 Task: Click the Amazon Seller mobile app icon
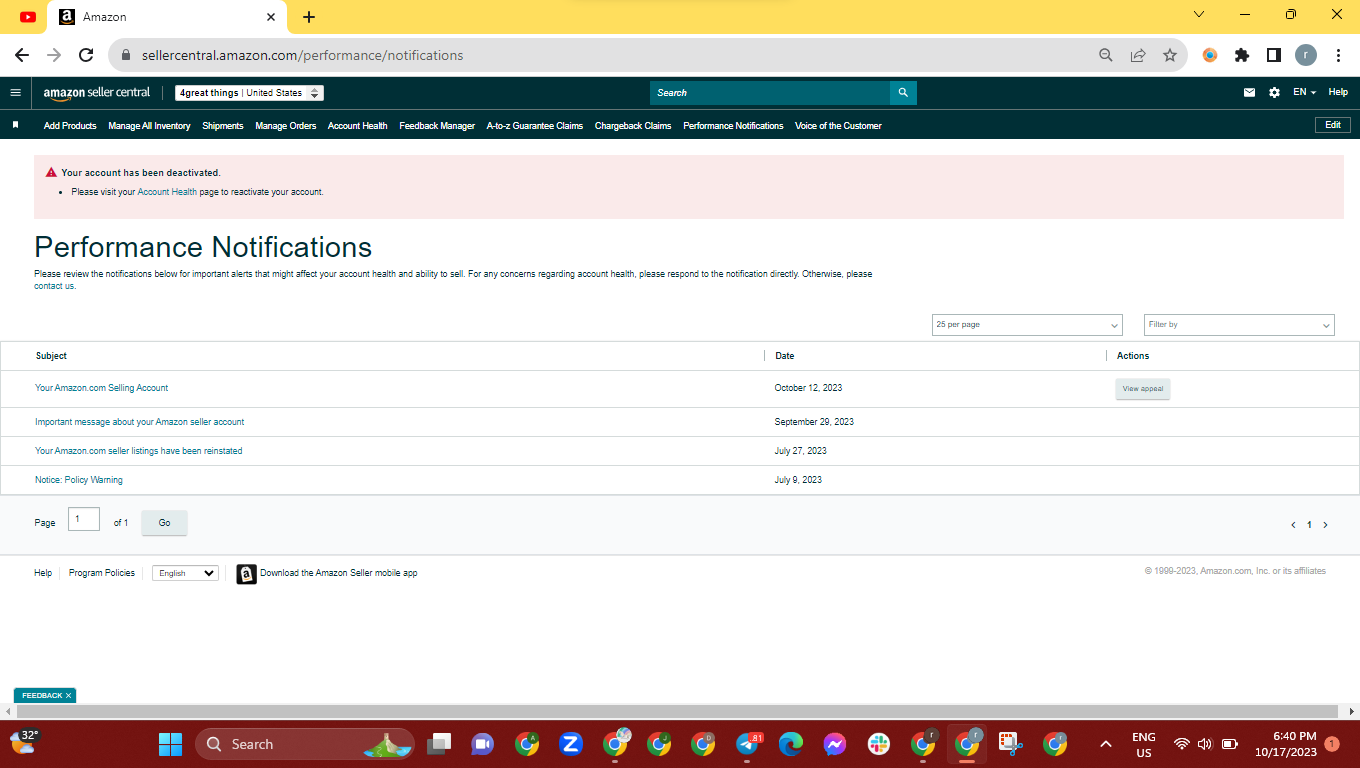pyautogui.click(x=247, y=574)
